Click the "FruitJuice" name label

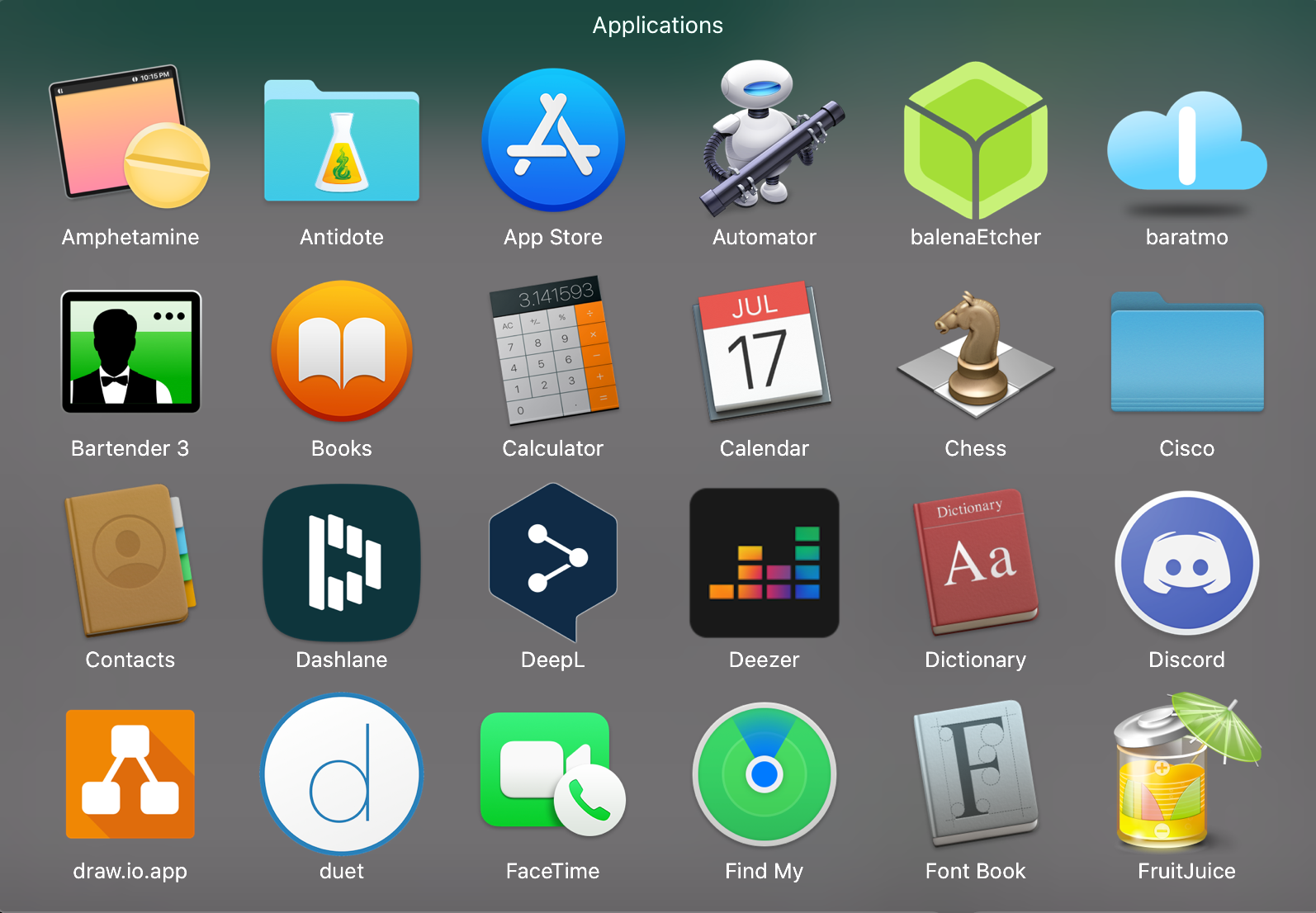pos(1187,872)
